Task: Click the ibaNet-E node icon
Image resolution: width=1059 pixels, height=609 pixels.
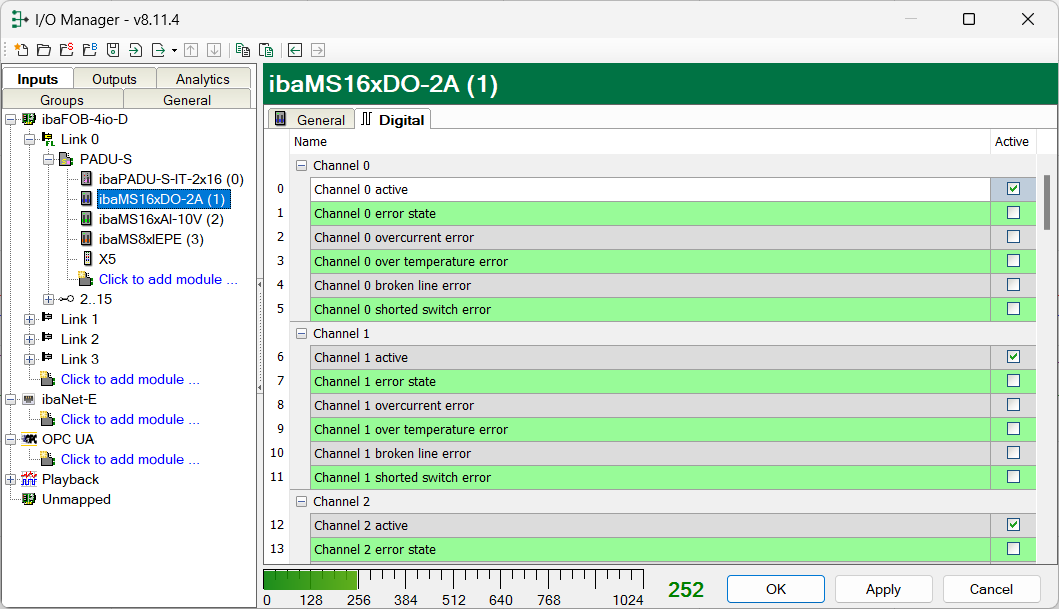Action: tap(28, 400)
